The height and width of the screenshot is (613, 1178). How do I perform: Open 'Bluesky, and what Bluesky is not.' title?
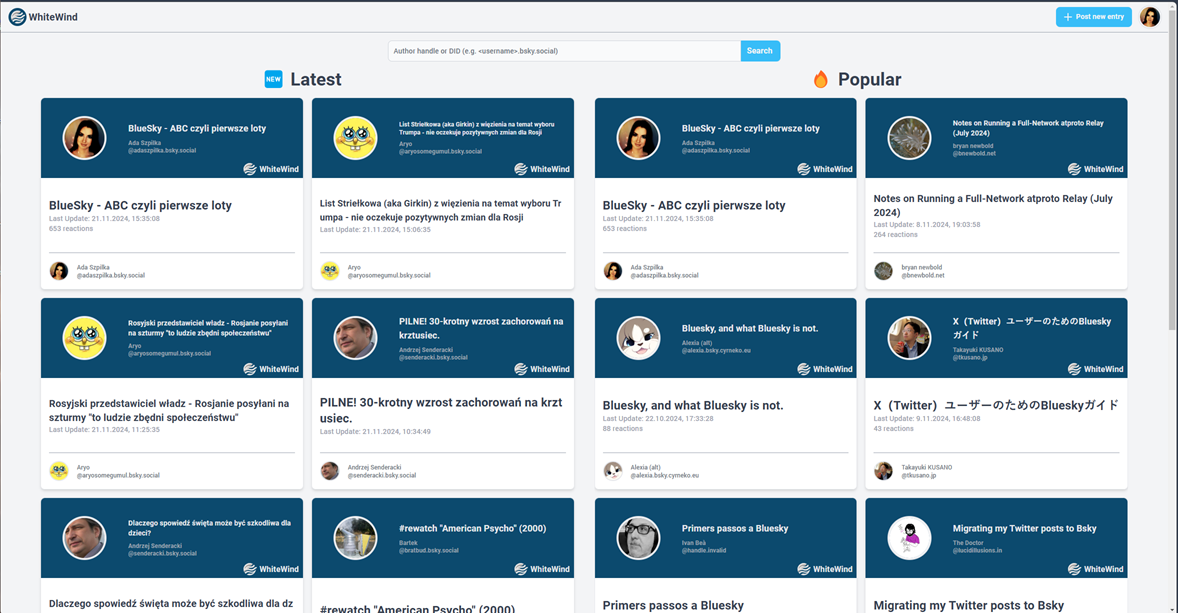(693, 406)
